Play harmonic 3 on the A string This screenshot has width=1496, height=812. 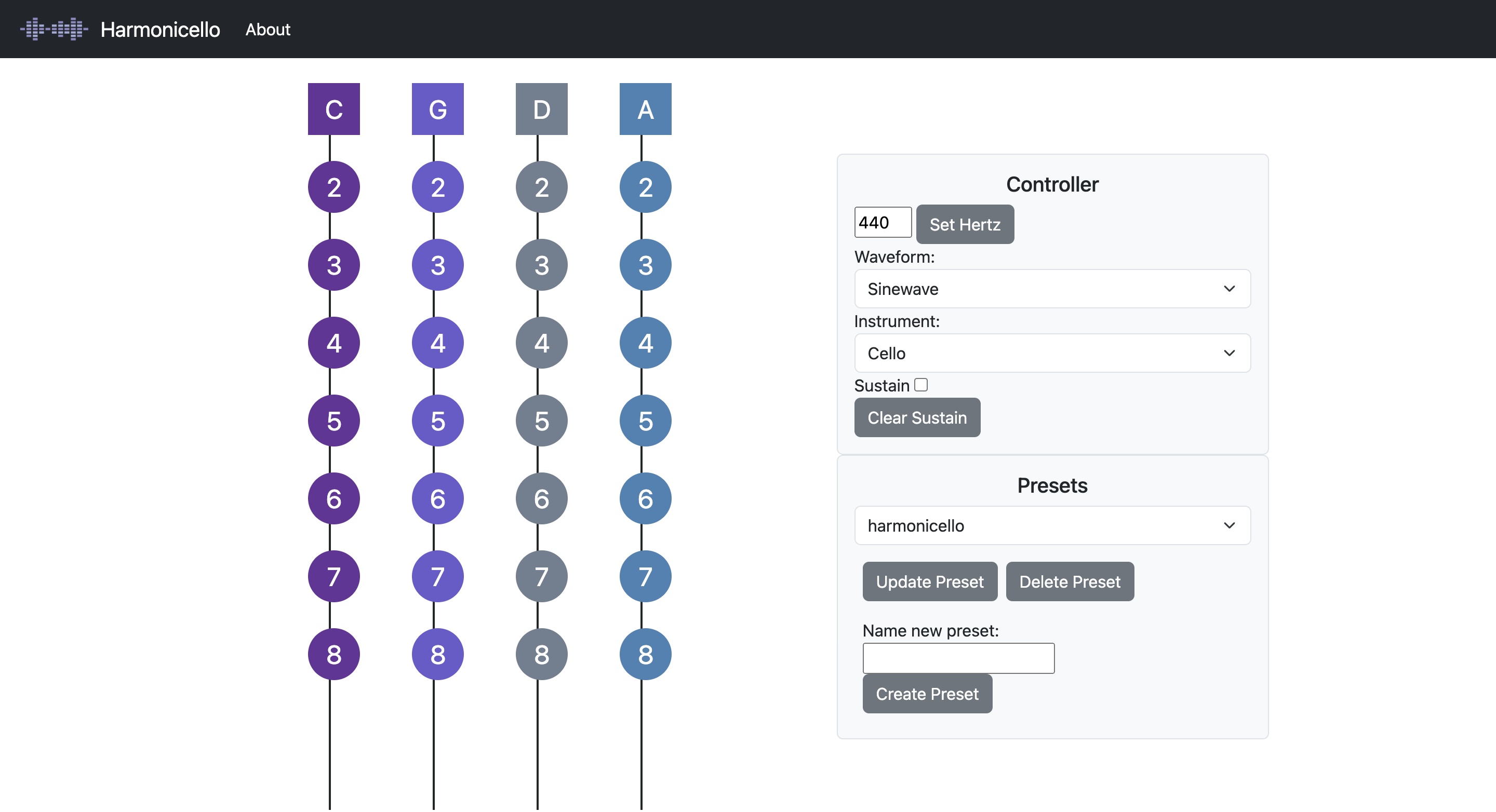click(645, 265)
